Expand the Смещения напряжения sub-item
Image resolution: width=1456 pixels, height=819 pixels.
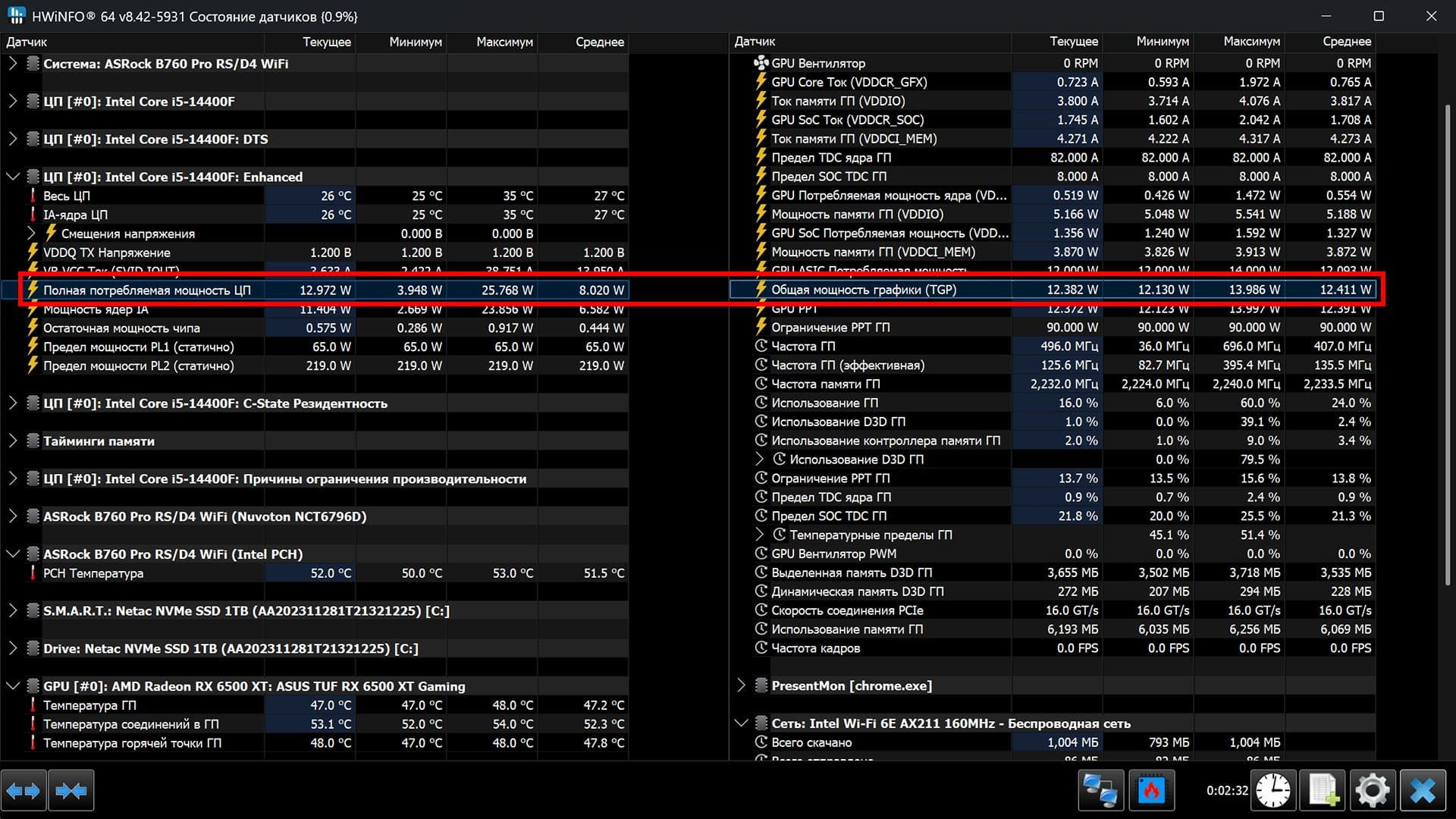[31, 233]
